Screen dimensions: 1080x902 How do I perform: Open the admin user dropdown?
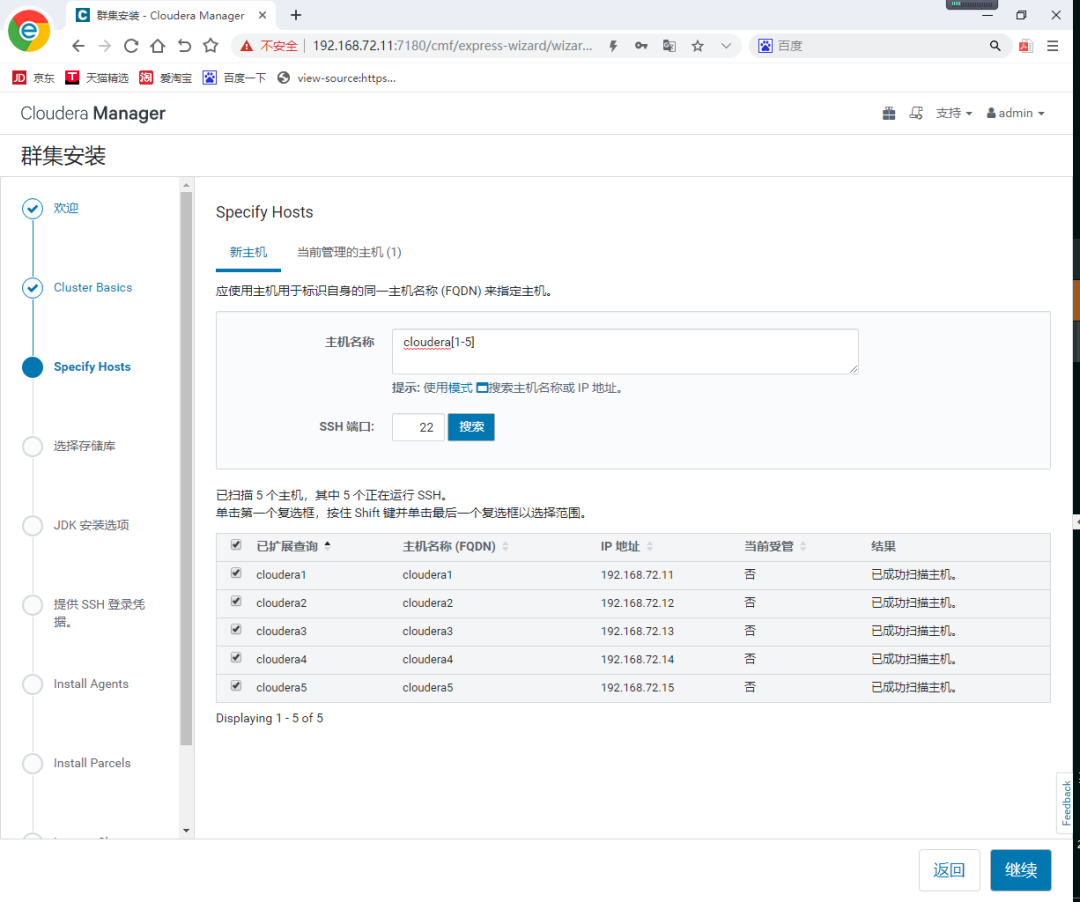pos(1015,114)
